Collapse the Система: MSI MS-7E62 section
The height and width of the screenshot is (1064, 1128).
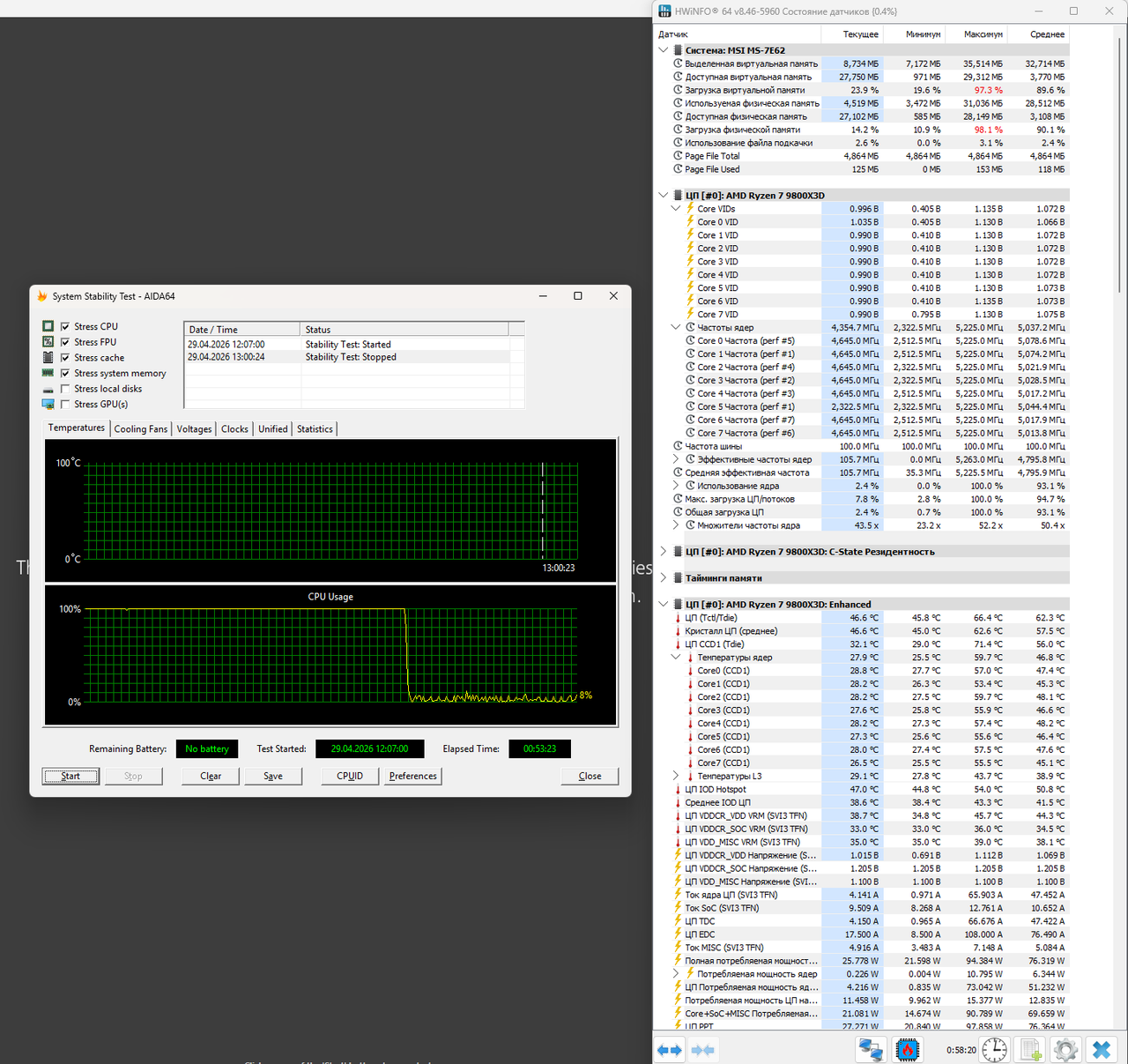[664, 50]
